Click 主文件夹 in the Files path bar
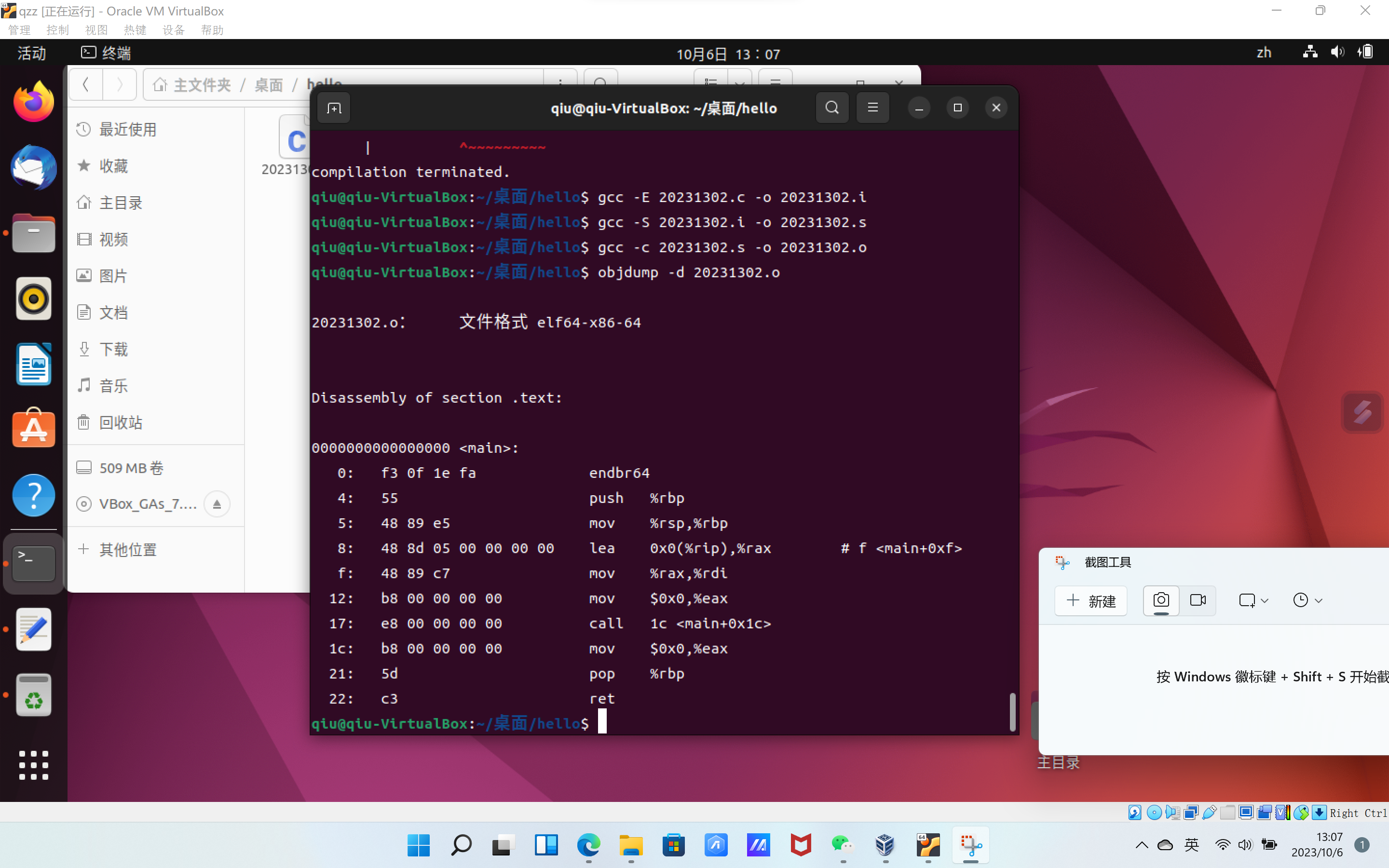Screen dimensions: 1389x868 point(191,85)
